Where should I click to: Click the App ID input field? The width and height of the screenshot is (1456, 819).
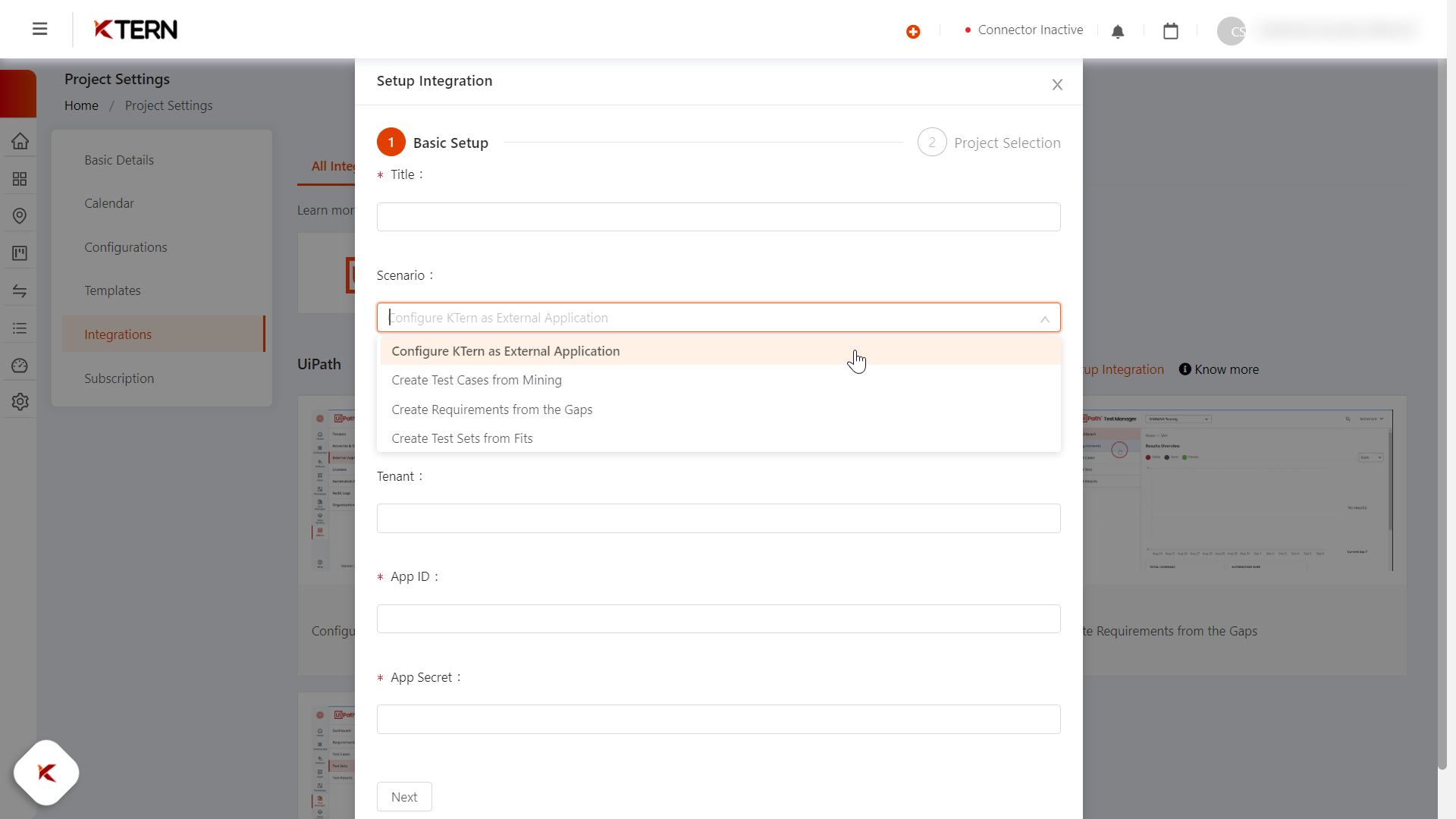pyautogui.click(x=719, y=619)
